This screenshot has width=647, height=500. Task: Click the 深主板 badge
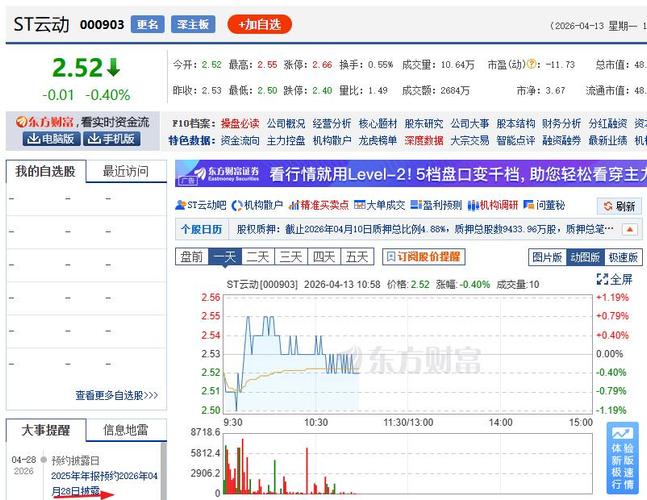click(x=193, y=24)
